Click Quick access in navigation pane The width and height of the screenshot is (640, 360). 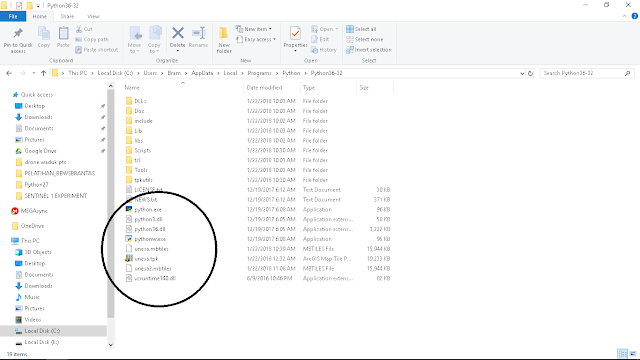[37, 95]
